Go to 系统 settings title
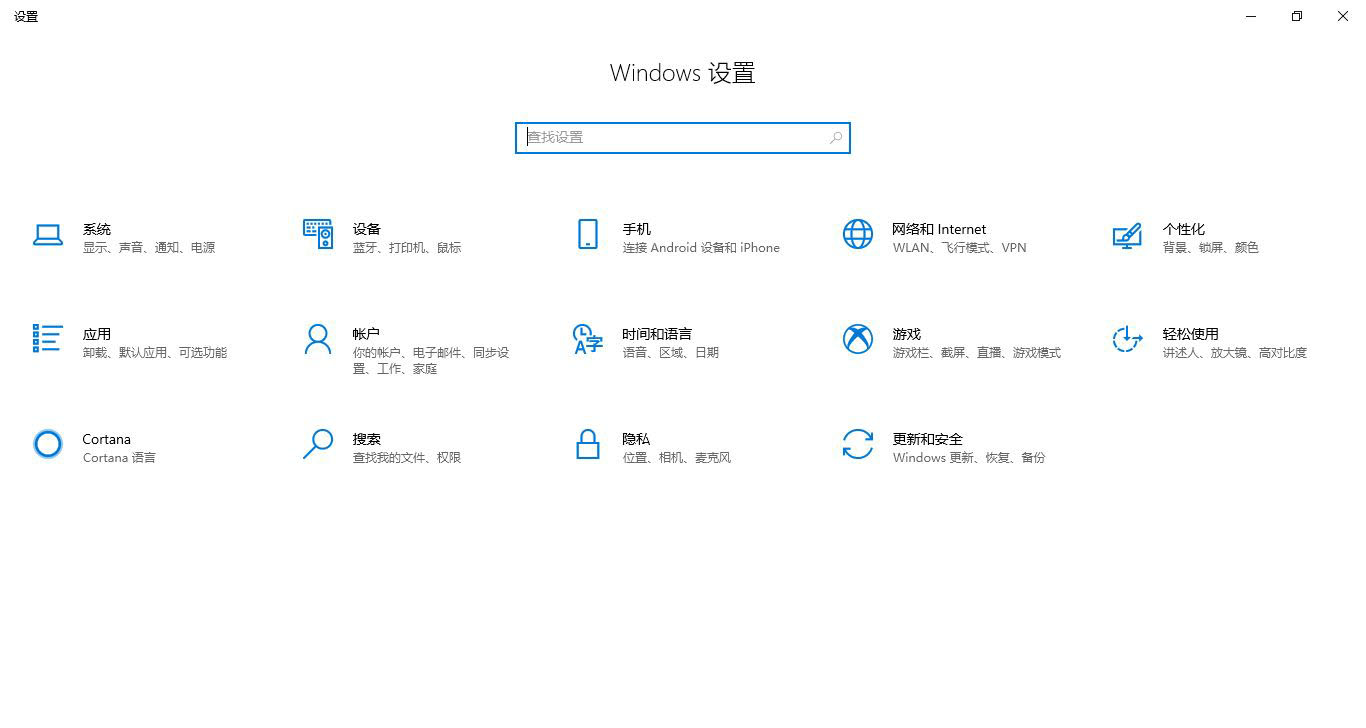 click(97, 229)
